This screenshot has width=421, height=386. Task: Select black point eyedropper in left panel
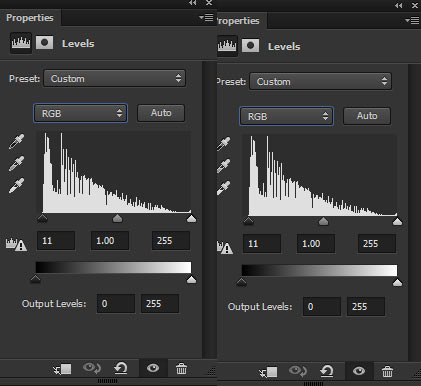point(16,141)
